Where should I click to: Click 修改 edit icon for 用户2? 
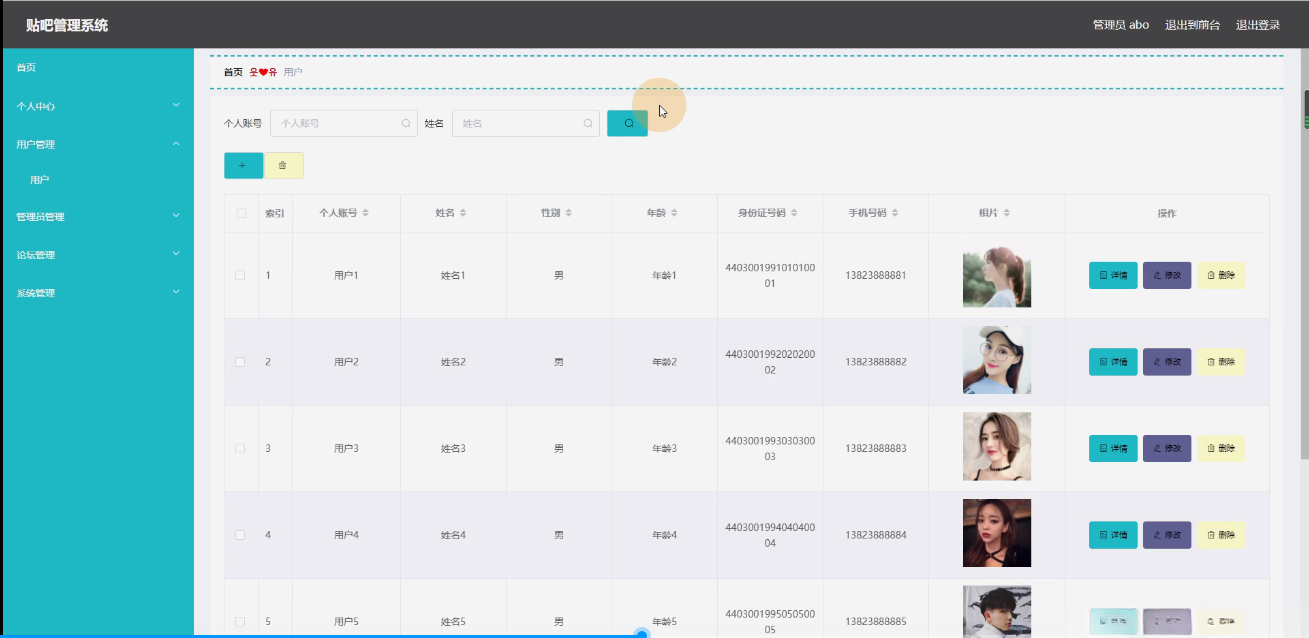pos(1167,361)
